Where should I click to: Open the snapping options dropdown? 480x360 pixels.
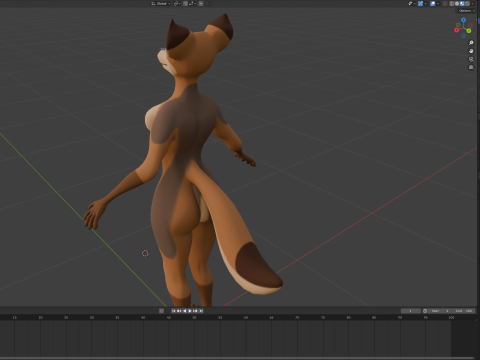pos(192,3)
